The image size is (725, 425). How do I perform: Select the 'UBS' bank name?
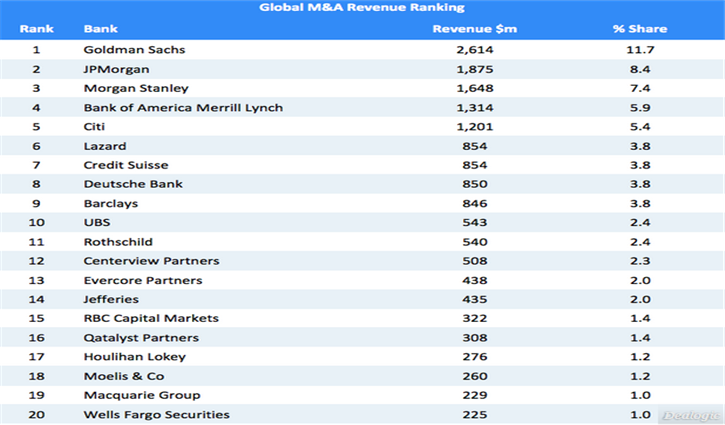(97, 222)
